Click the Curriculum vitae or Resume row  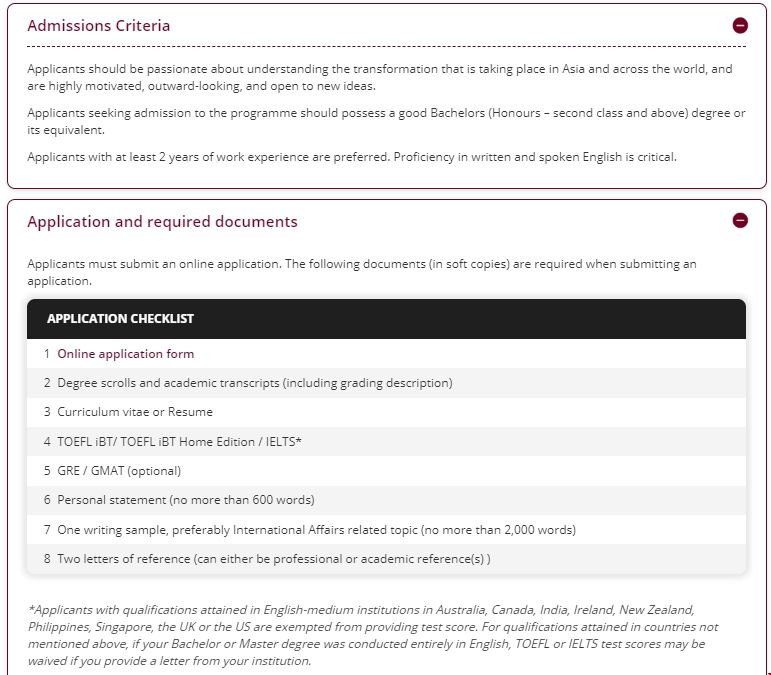pyautogui.click(x=135, y=412)
